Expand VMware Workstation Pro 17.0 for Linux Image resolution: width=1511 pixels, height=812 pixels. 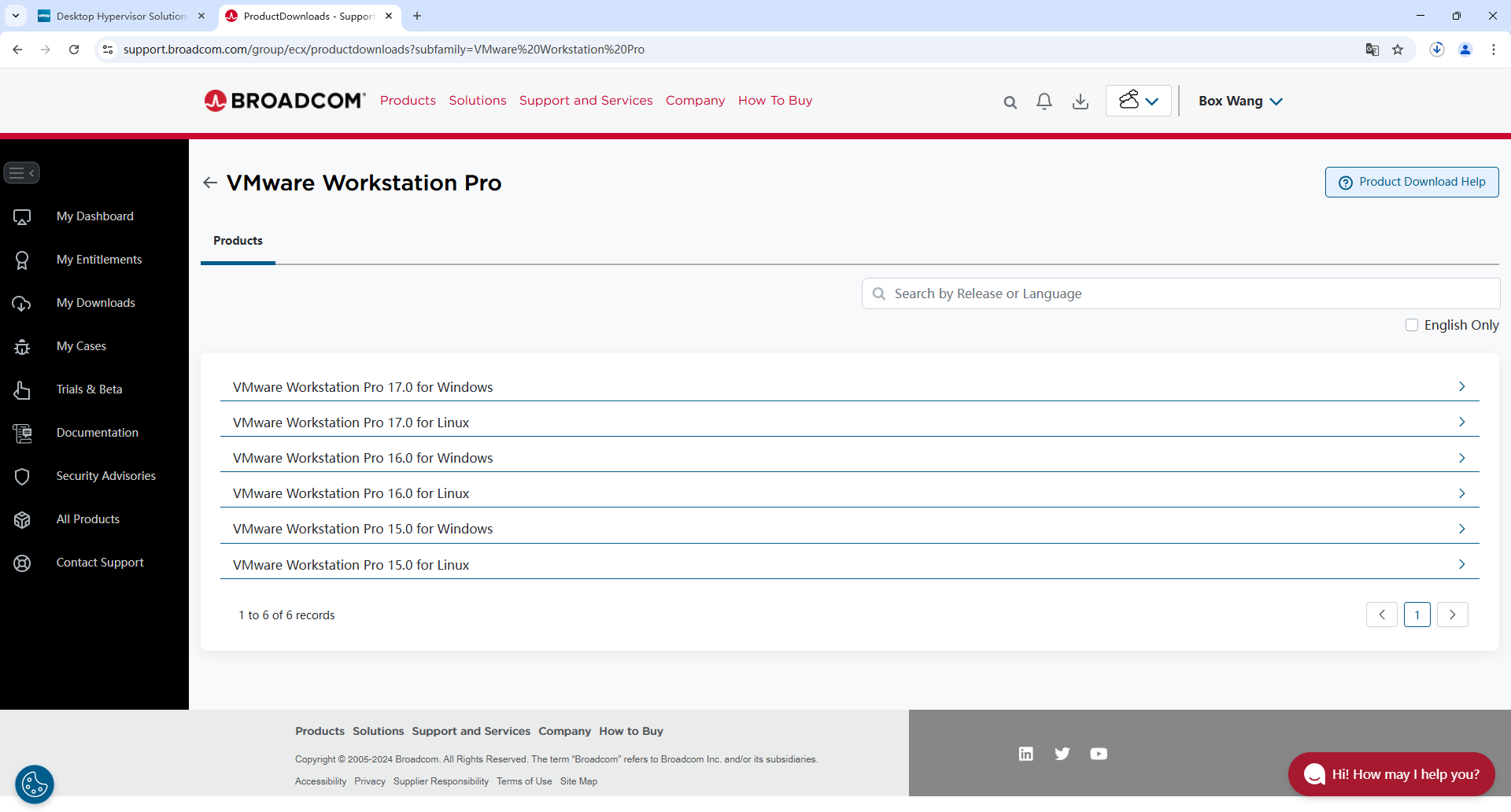point(850,422)
